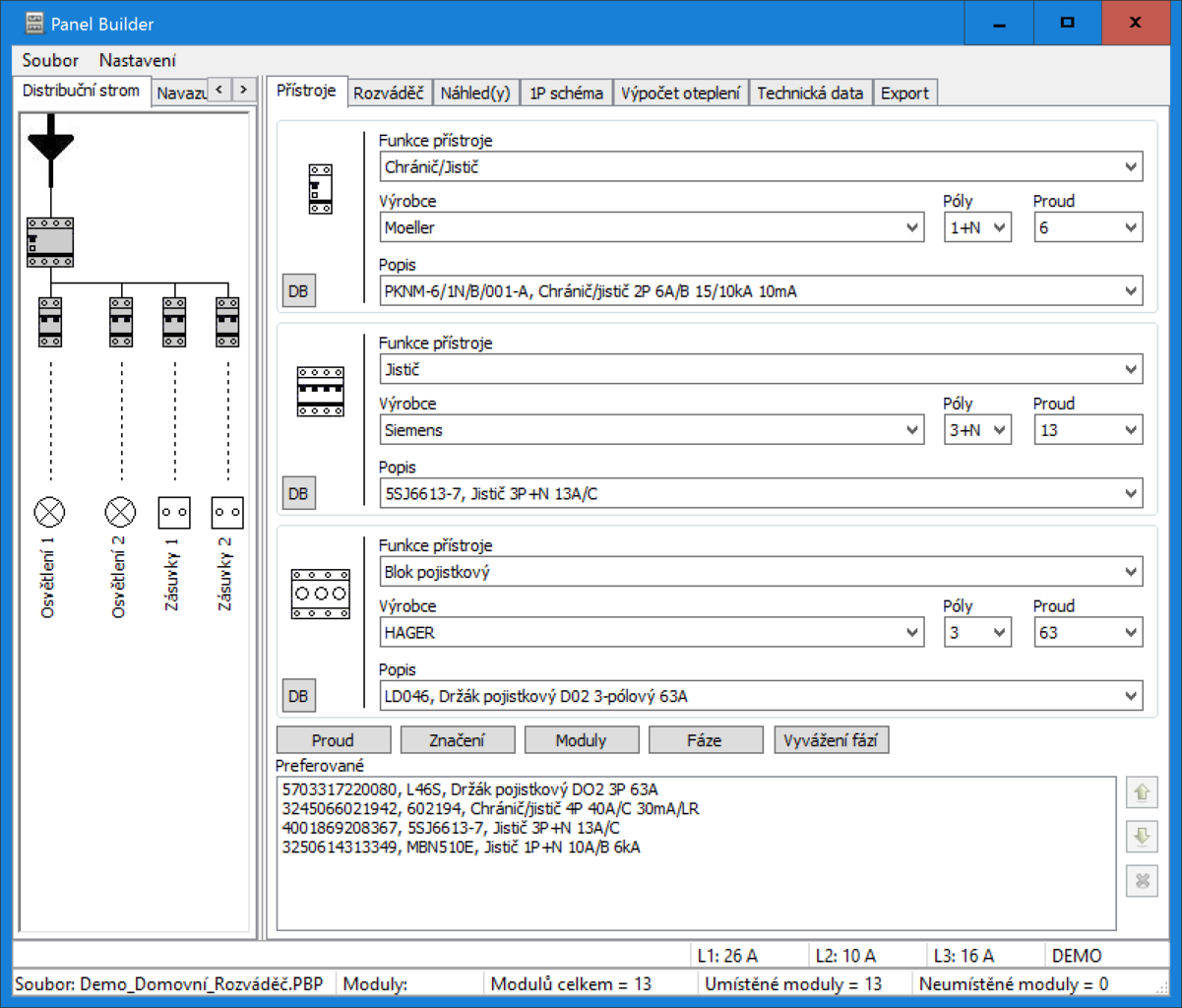Click the Blok pojistkový device picture
This screenshot has height=1008, width=1182.
point(321,594)
